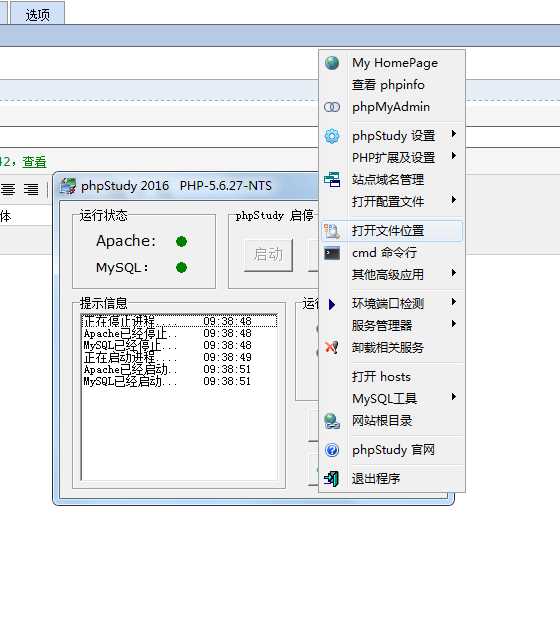Choose 退出程序 to quit phpStudy
Screen dimensions: 560x634
[392, 479]
